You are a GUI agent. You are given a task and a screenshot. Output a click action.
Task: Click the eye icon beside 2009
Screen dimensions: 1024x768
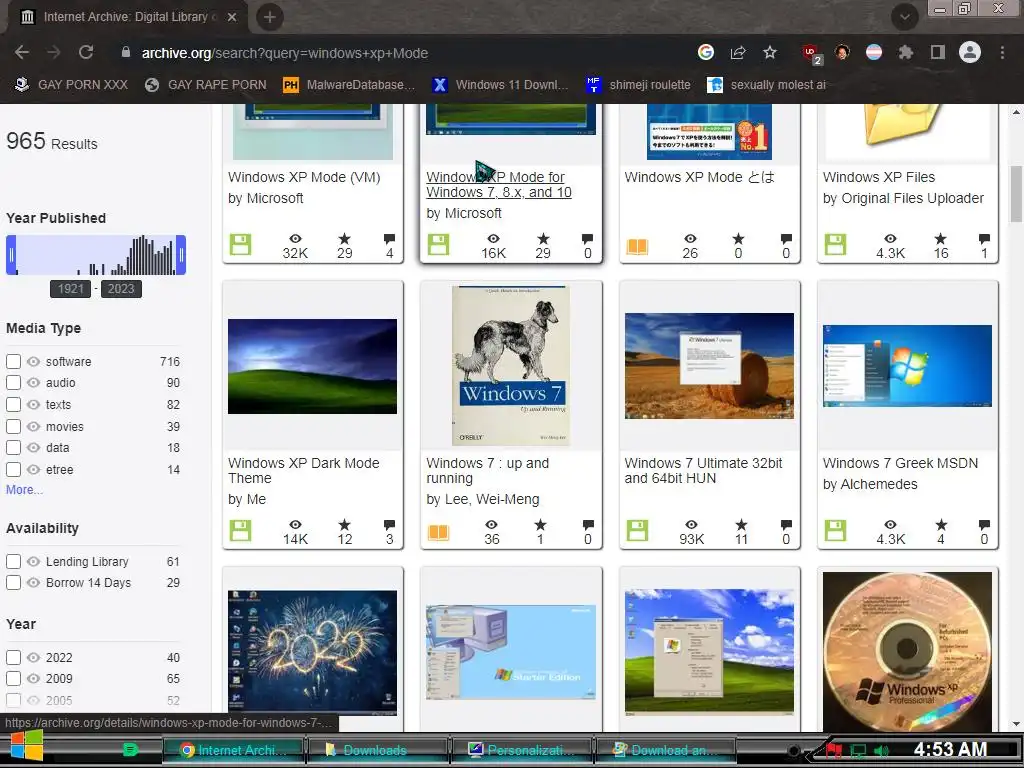point(33,678)
